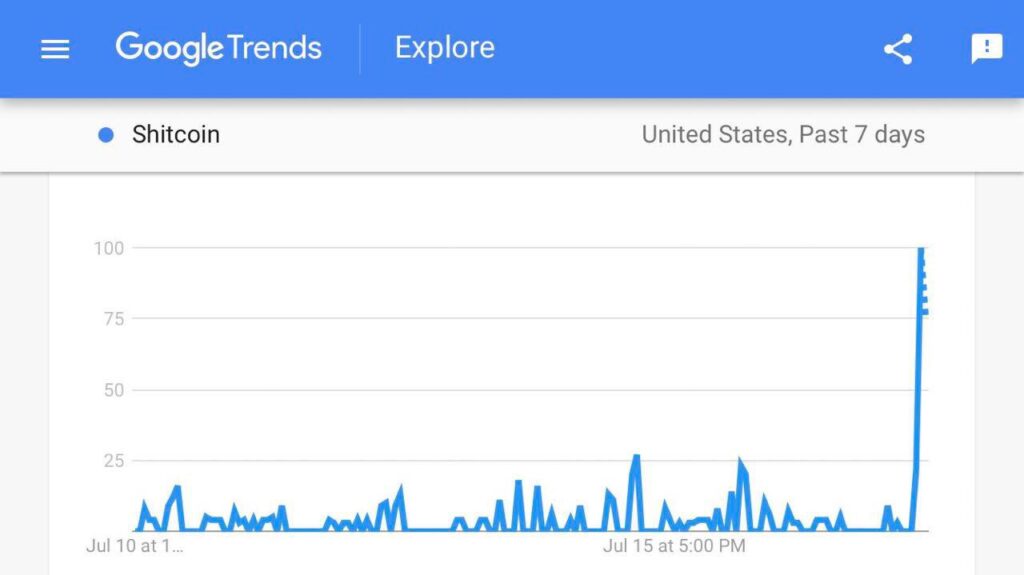The width and height of the screenshot is (1024, 575).
Task: Click the dotted partial-data line segment
Action: 924,290
